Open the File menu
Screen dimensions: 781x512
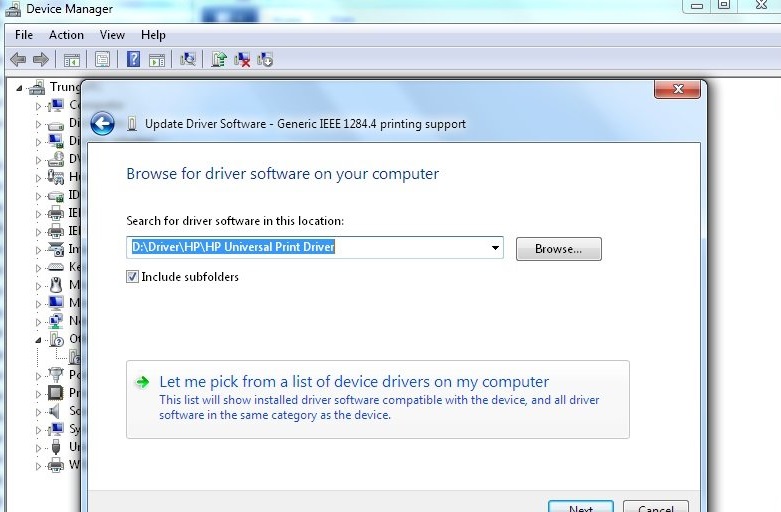[24, 35]
